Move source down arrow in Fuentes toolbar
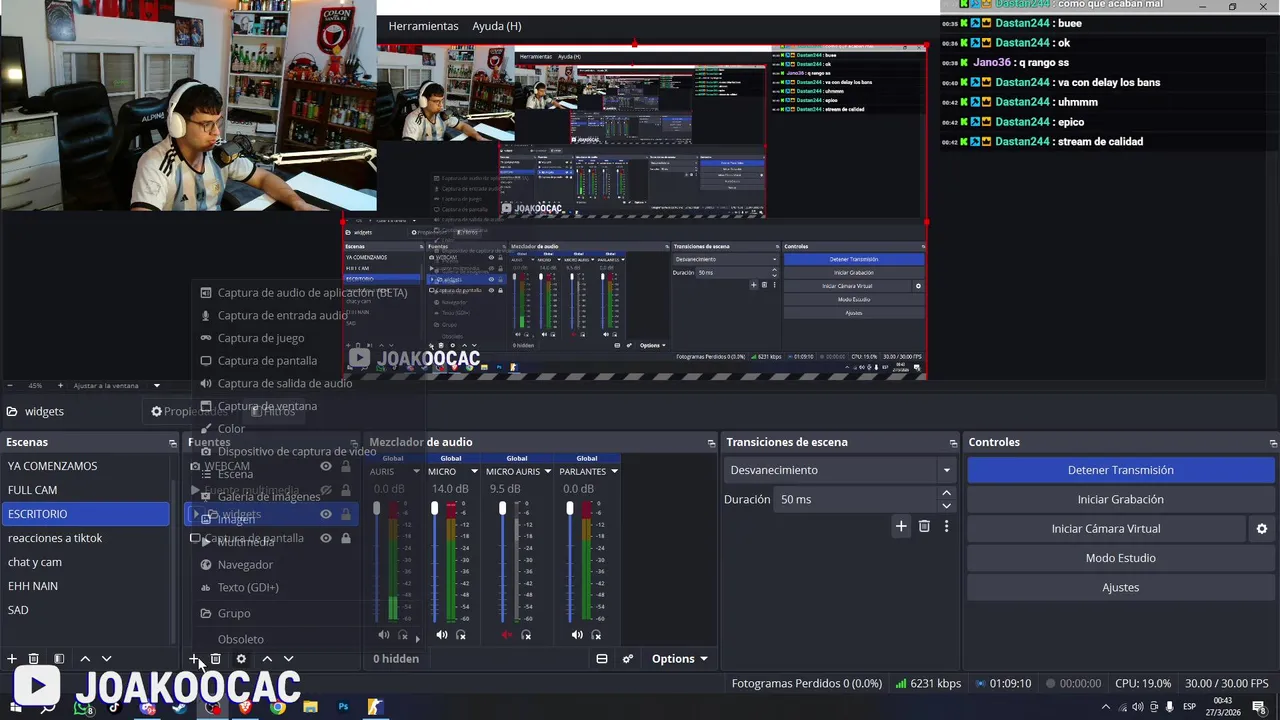The width and height of the screenshot is (1280, 720). 289,659
